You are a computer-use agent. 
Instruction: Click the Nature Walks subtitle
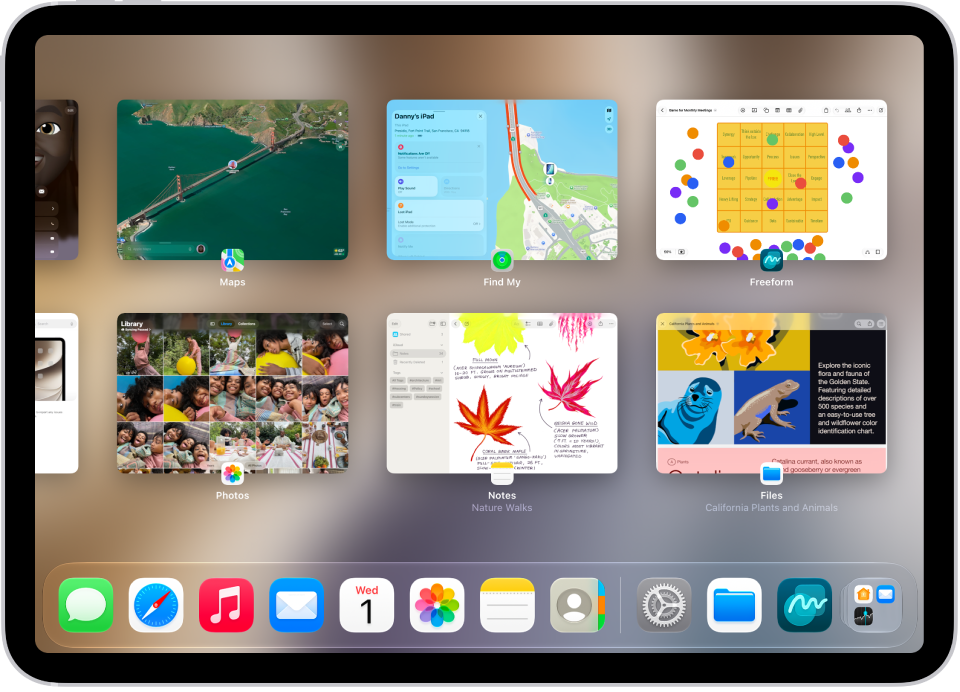click(x=502, y=508)
